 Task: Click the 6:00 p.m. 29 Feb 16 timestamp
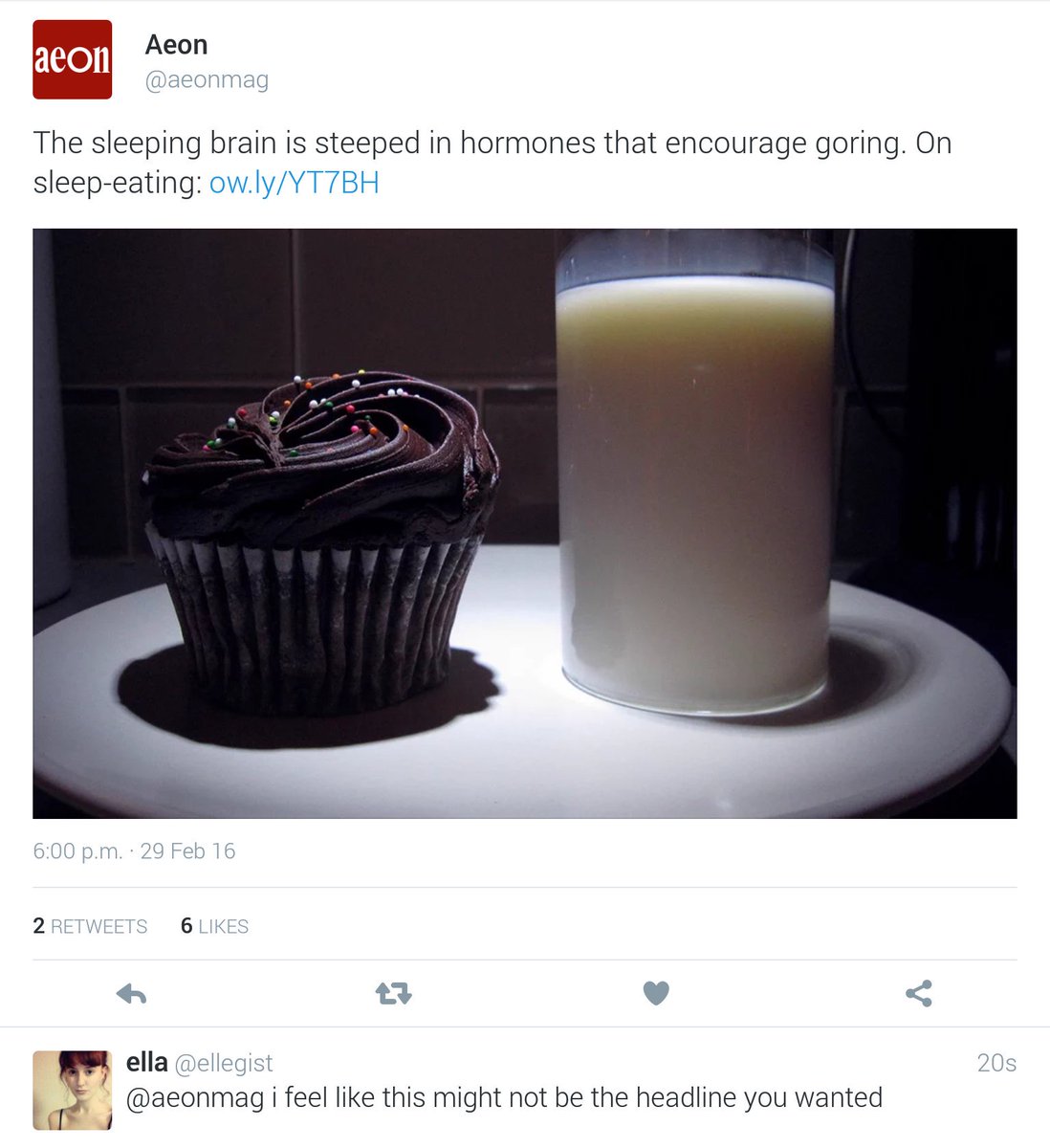pos(134,851)
